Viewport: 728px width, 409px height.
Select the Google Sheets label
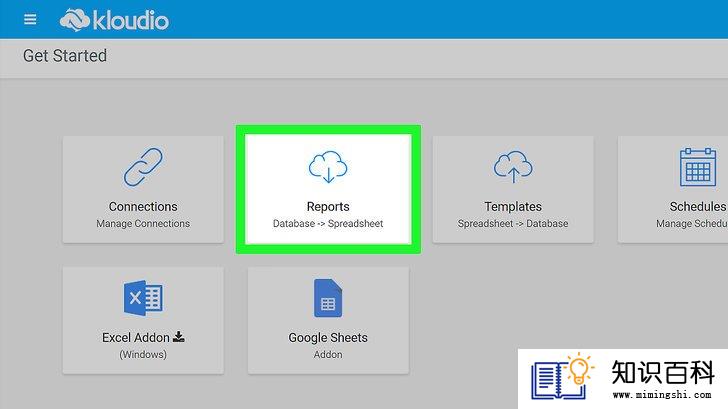(x=328, y=338)
